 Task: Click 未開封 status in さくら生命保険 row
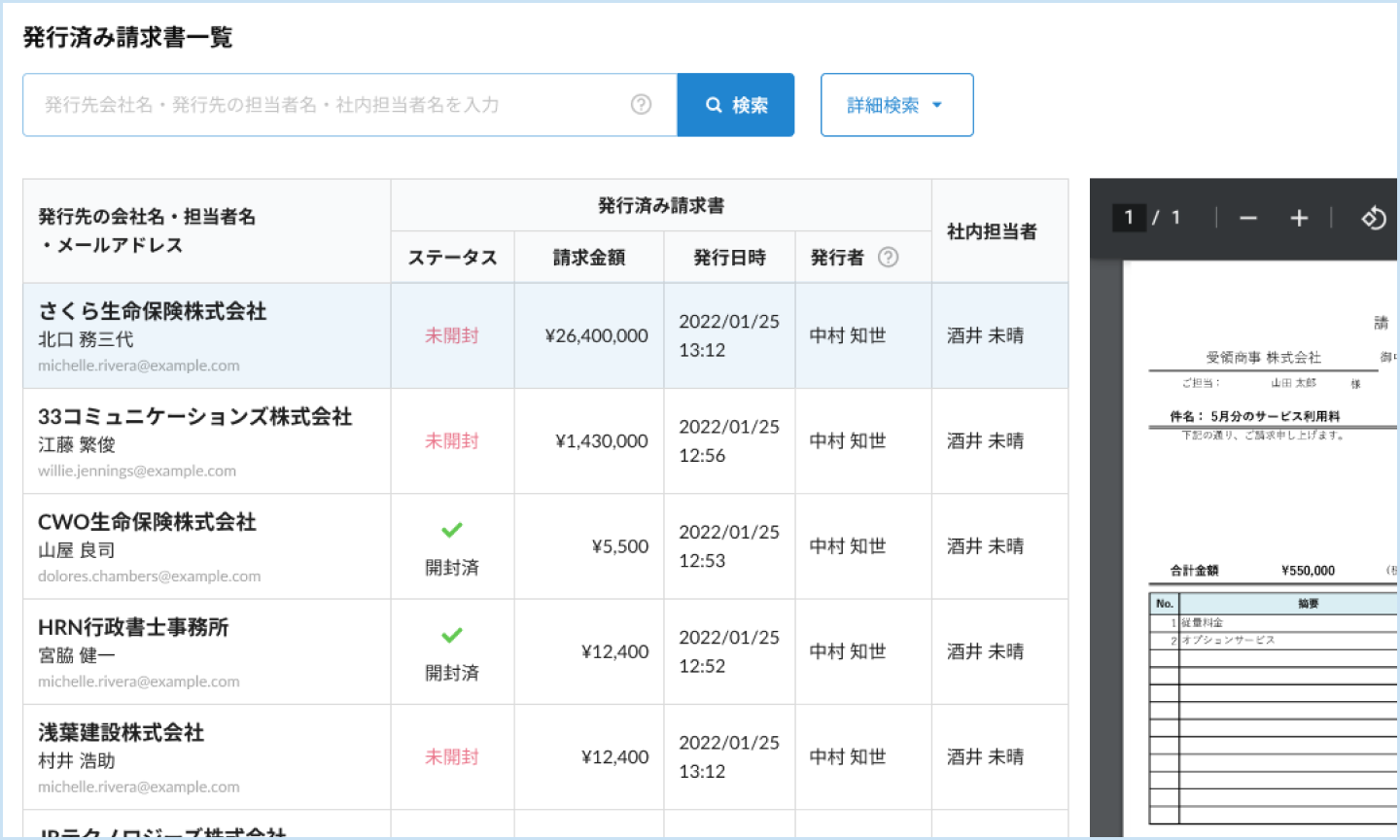tap(452, 335)
